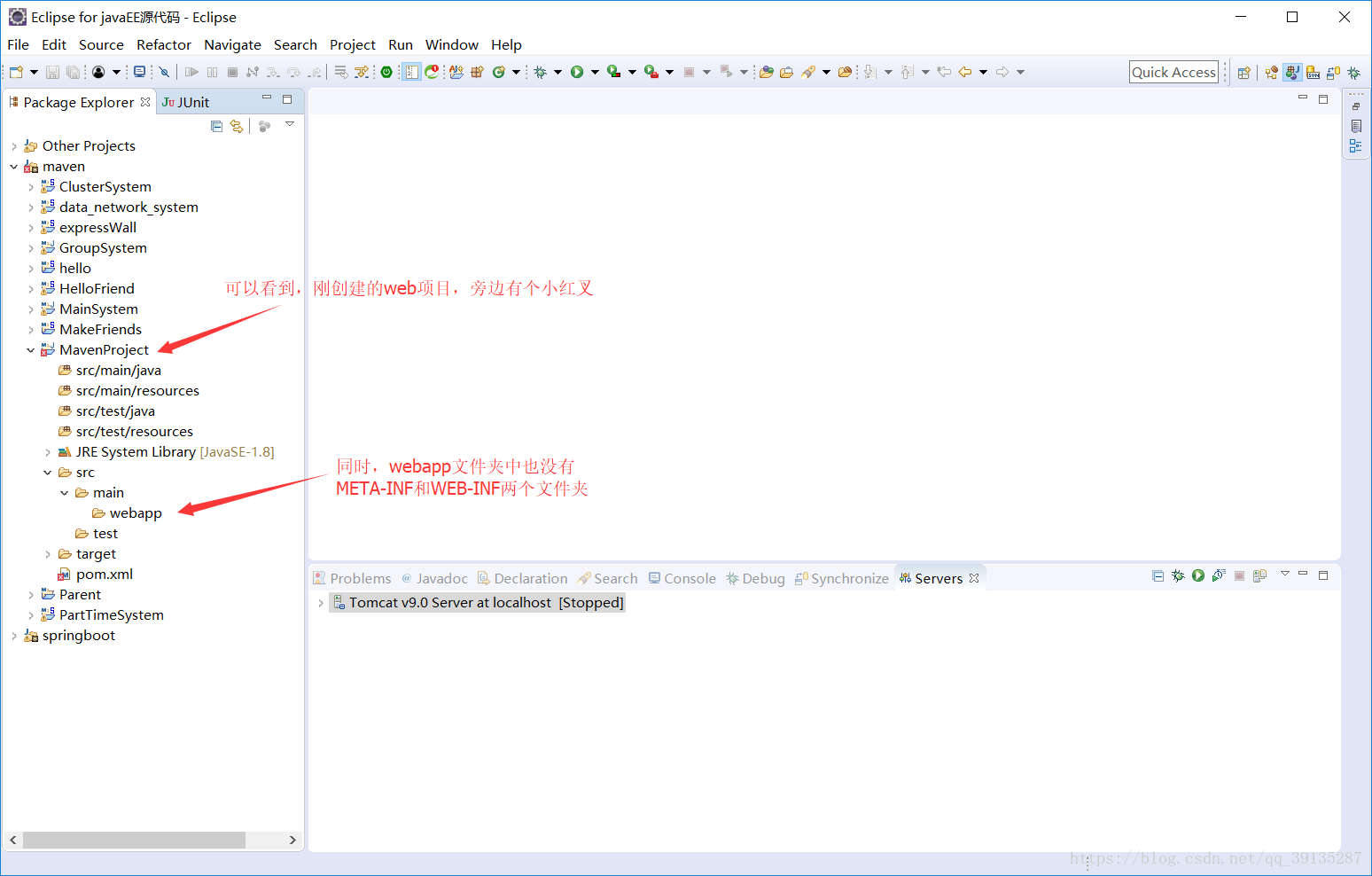Expand the target folder node

[x=48, y=554]
